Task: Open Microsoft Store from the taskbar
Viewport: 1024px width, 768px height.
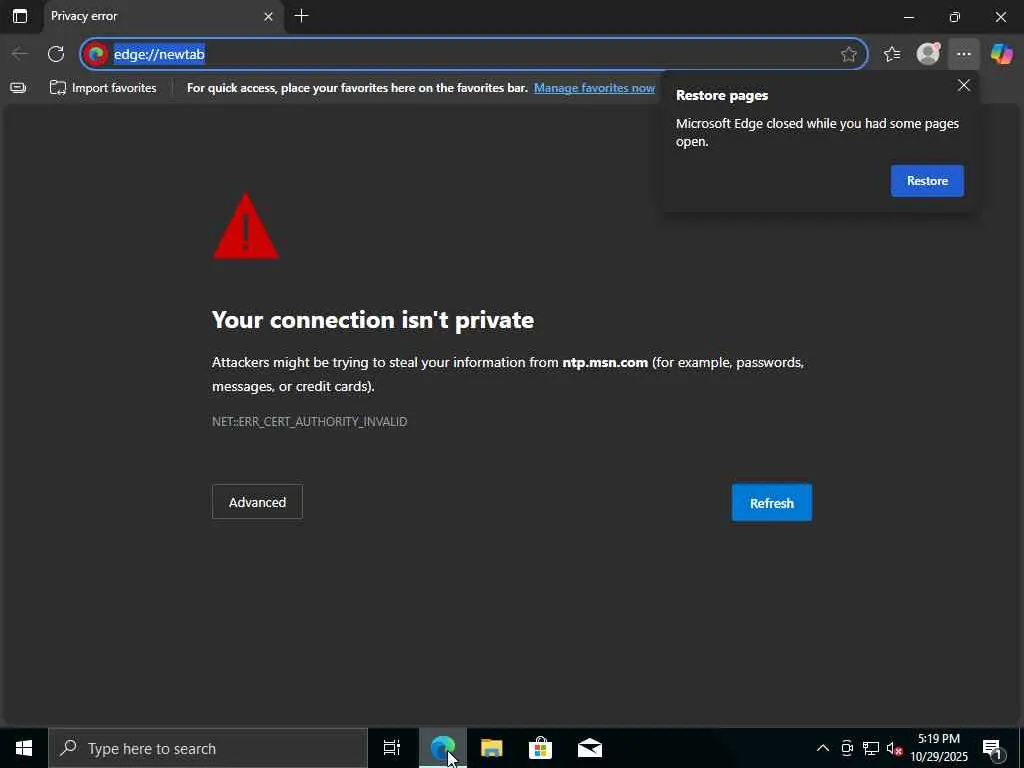Action: tap(540, 748)
